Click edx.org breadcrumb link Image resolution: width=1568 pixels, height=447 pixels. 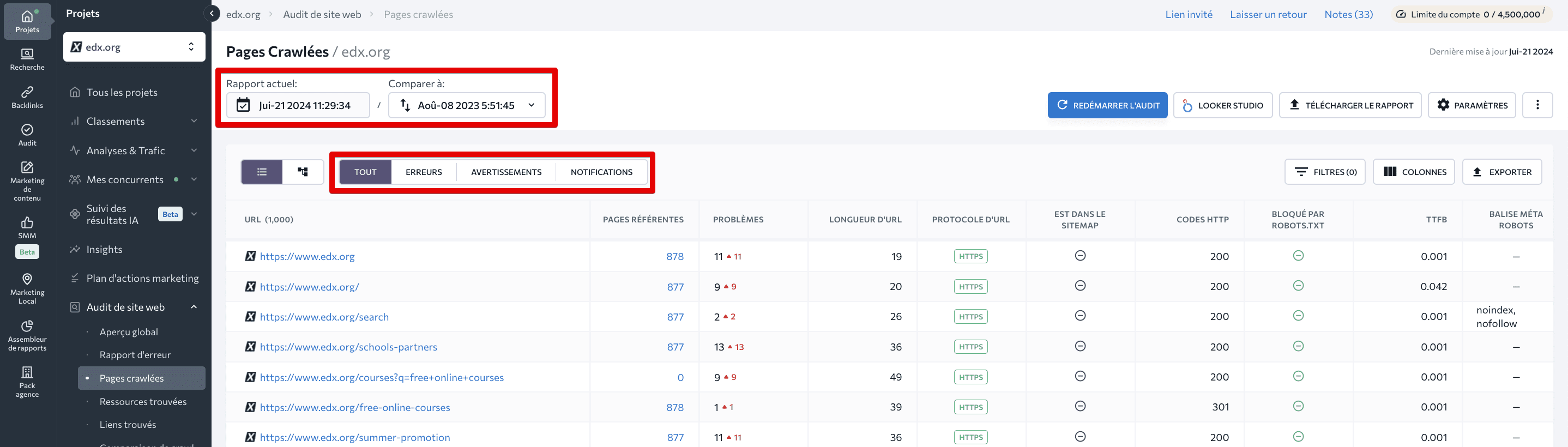pos(243,14)
